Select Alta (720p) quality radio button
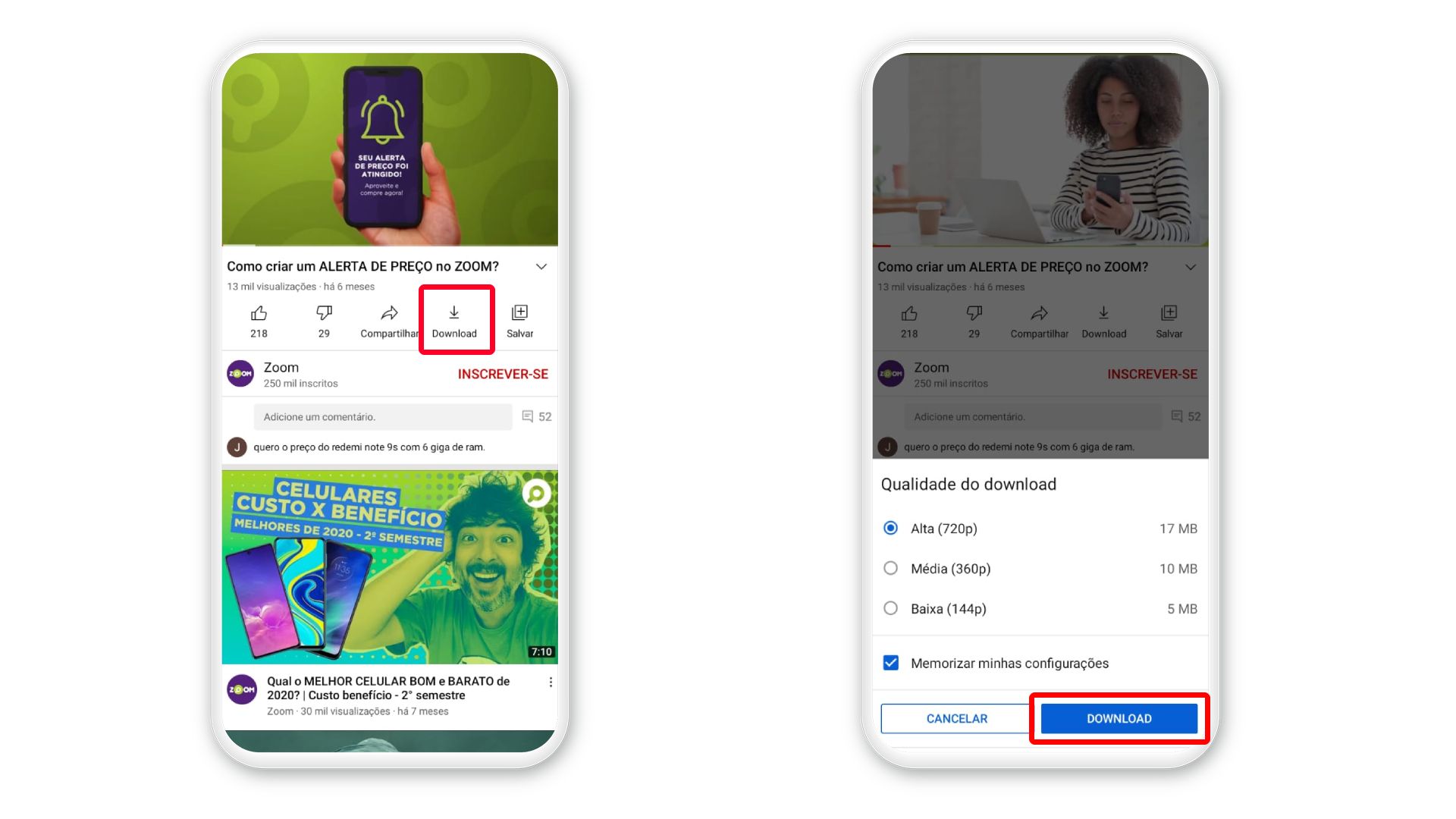The width and height of the screenshot is (1456, 819). pos(890,528)
